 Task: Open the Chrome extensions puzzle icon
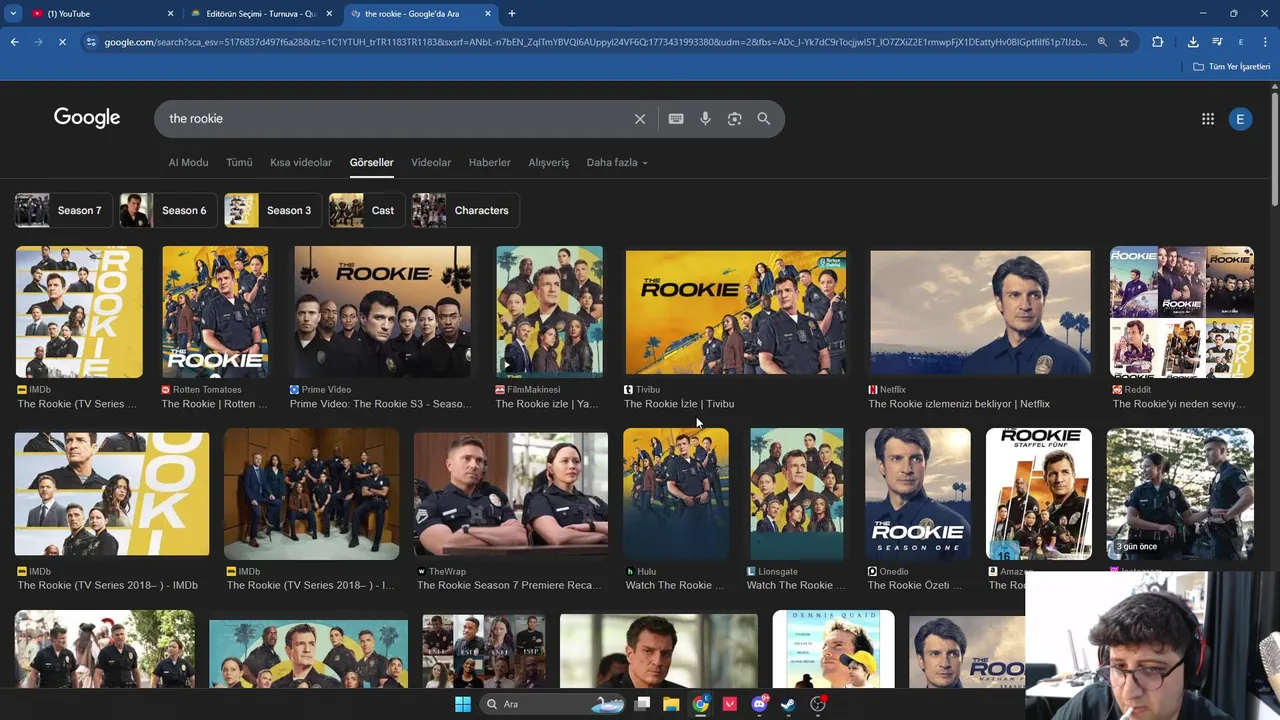point(1158,42)
